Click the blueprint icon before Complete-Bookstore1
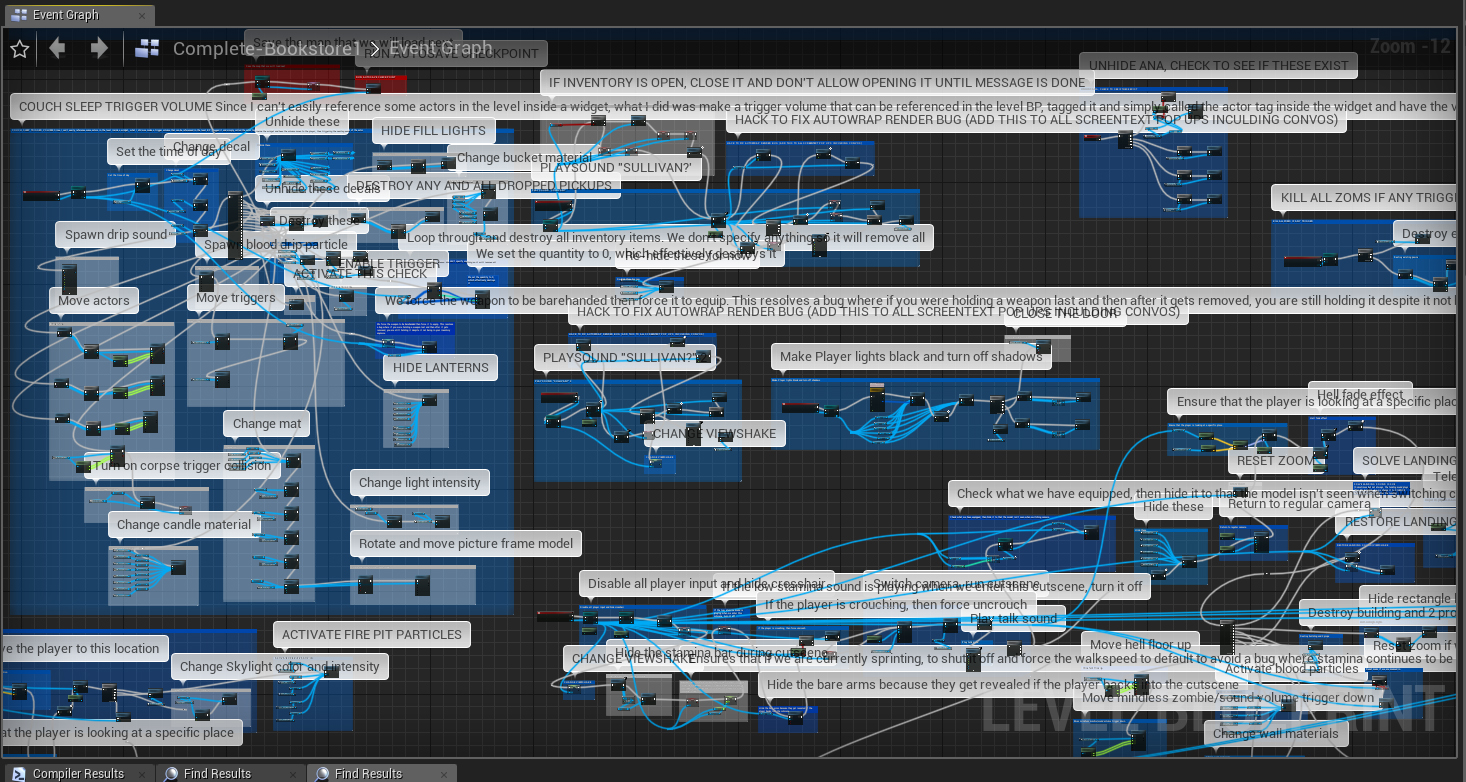This screenshot has height=782, width=1466. [148, 48]
